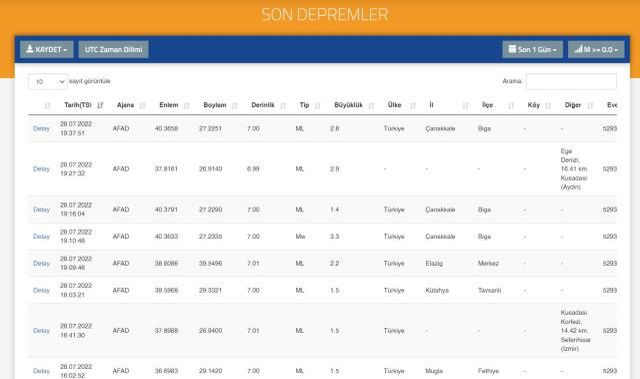Image resolution: width=640 pixels, height=379 pixels.
Task: Open Detay for the 16:02:52 earthquake
Action: (x=41, y=371)
